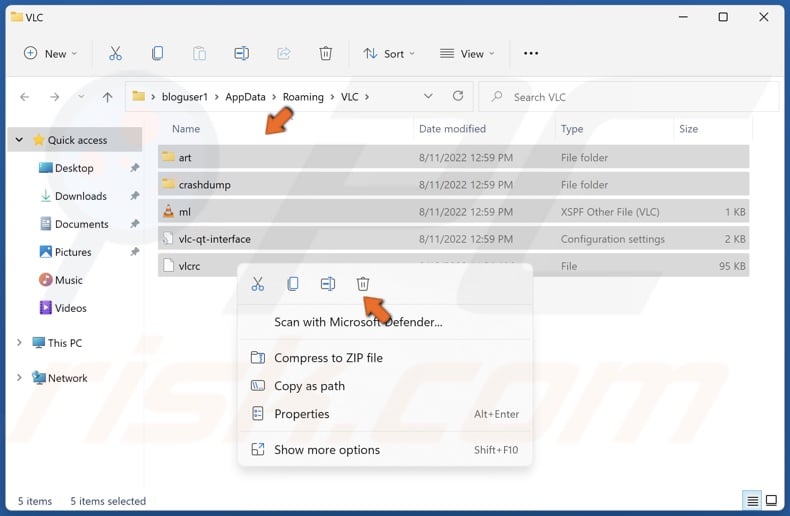Viewport: 790px width, 516px height.
Task: Refresh the VLC folder view
Action: (x=457, y=96)
